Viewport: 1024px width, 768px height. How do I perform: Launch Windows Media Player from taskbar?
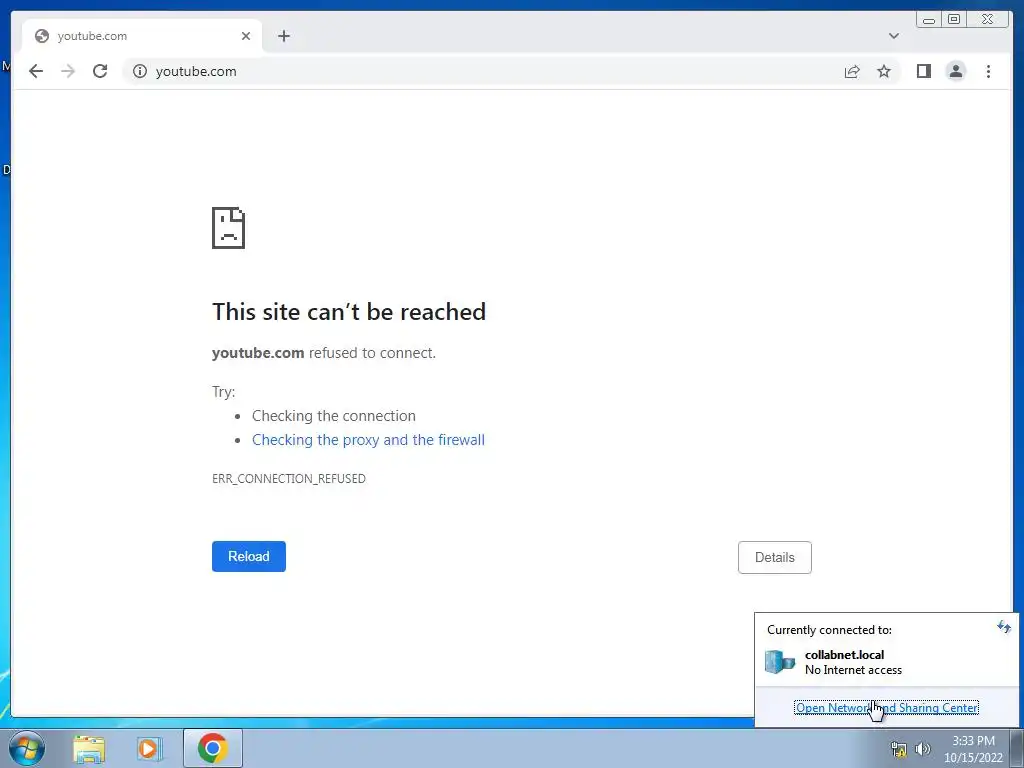coord(149,749)
